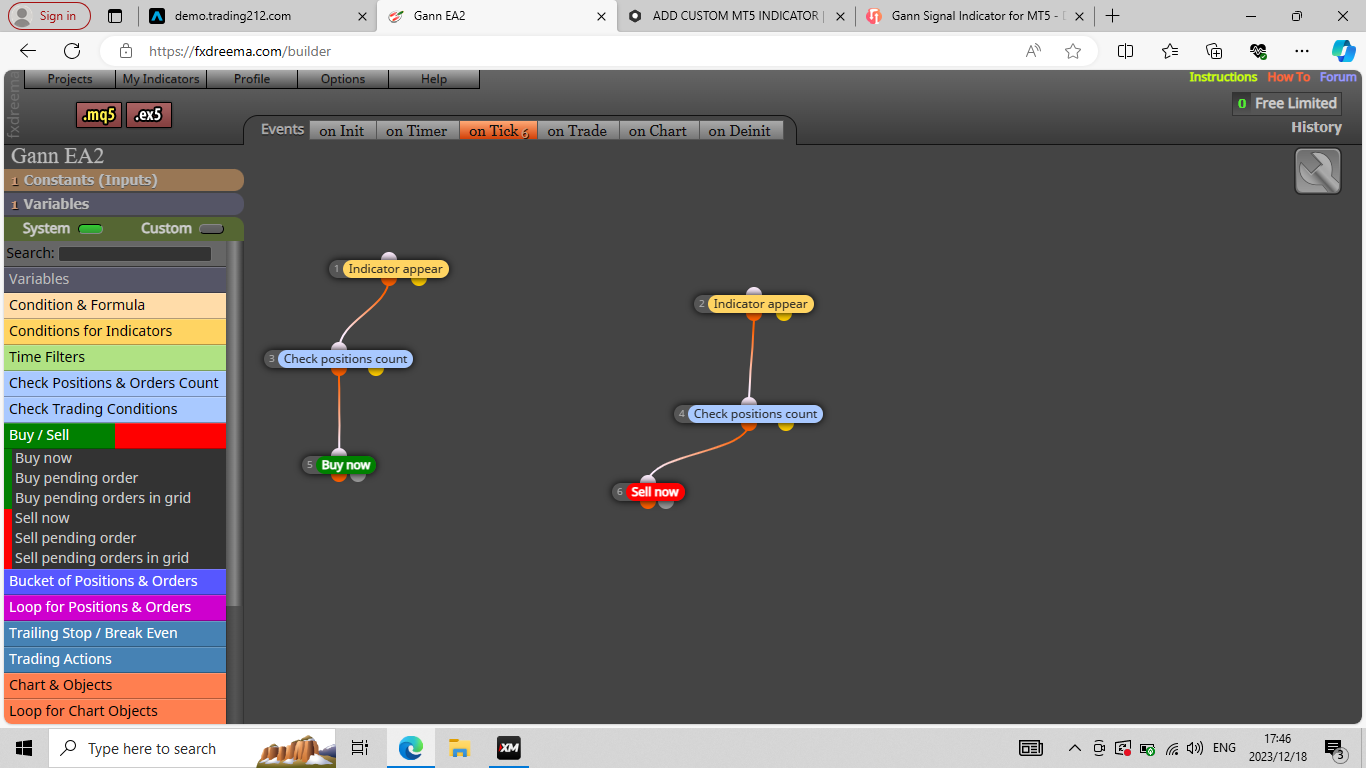
Task: Toggle the Custom blocks switch
Action: pyautogui.click(x=212, y=229)
